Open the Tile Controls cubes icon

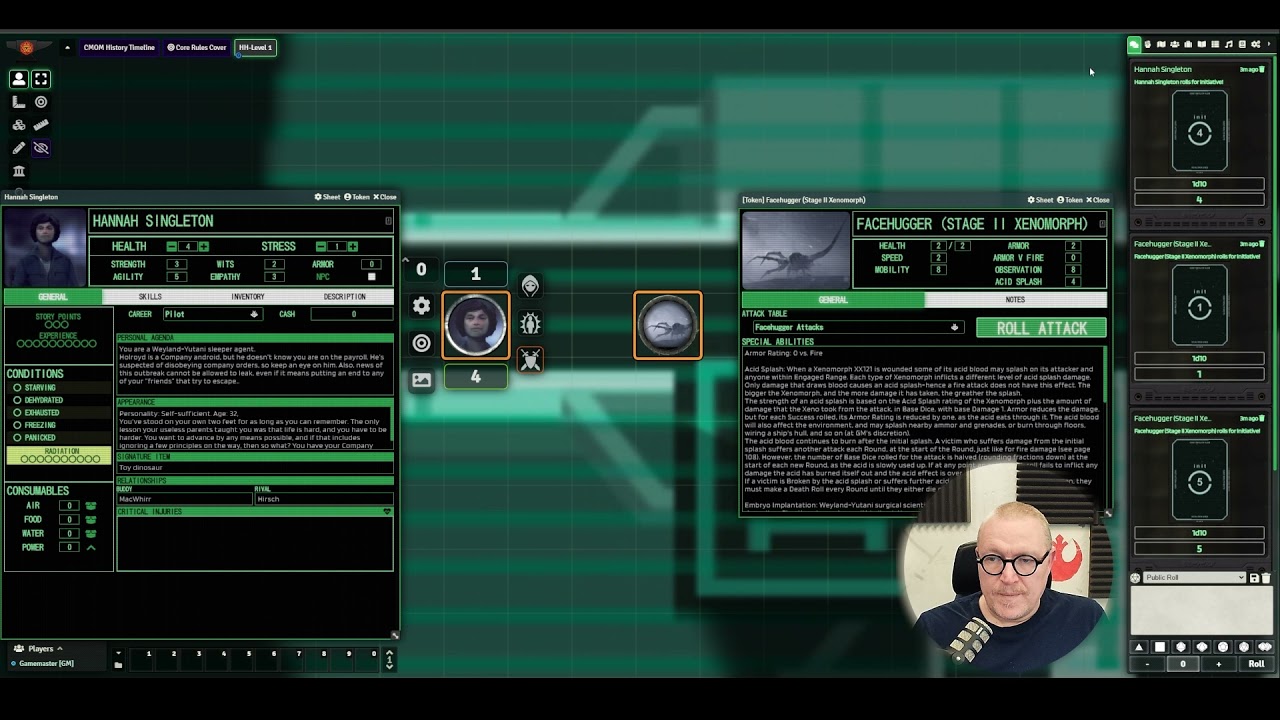coord(19,125)
